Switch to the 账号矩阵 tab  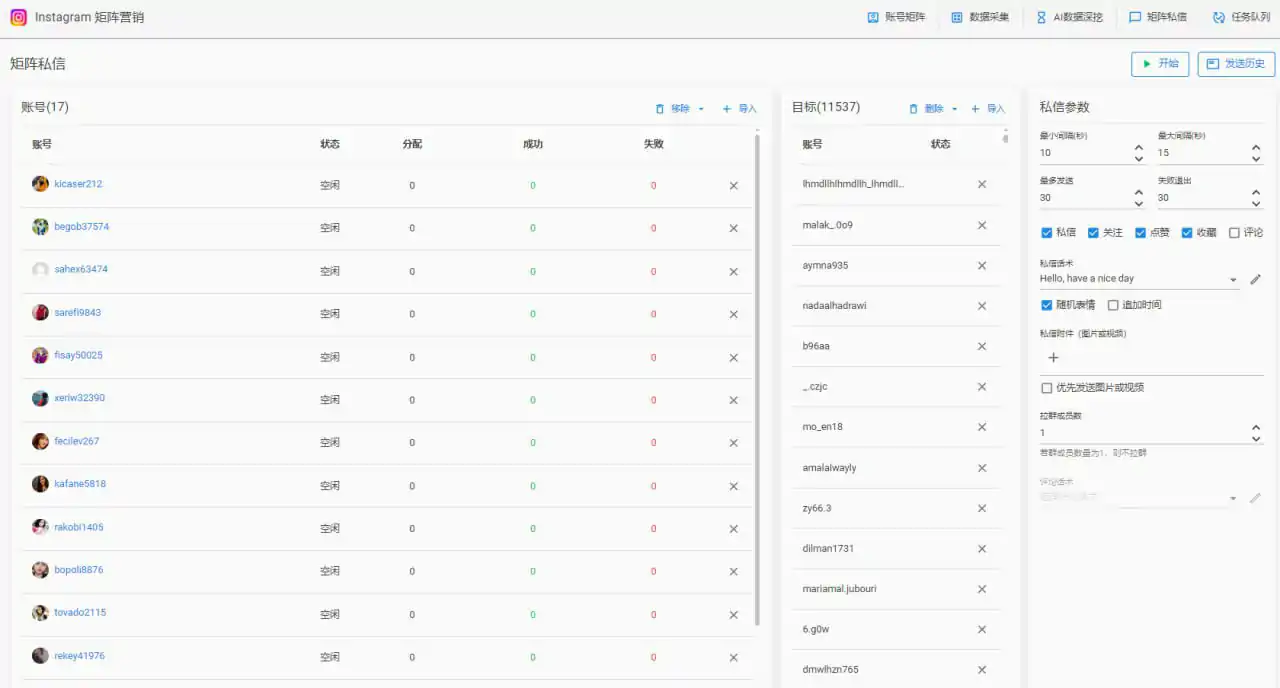pos(896,17)
